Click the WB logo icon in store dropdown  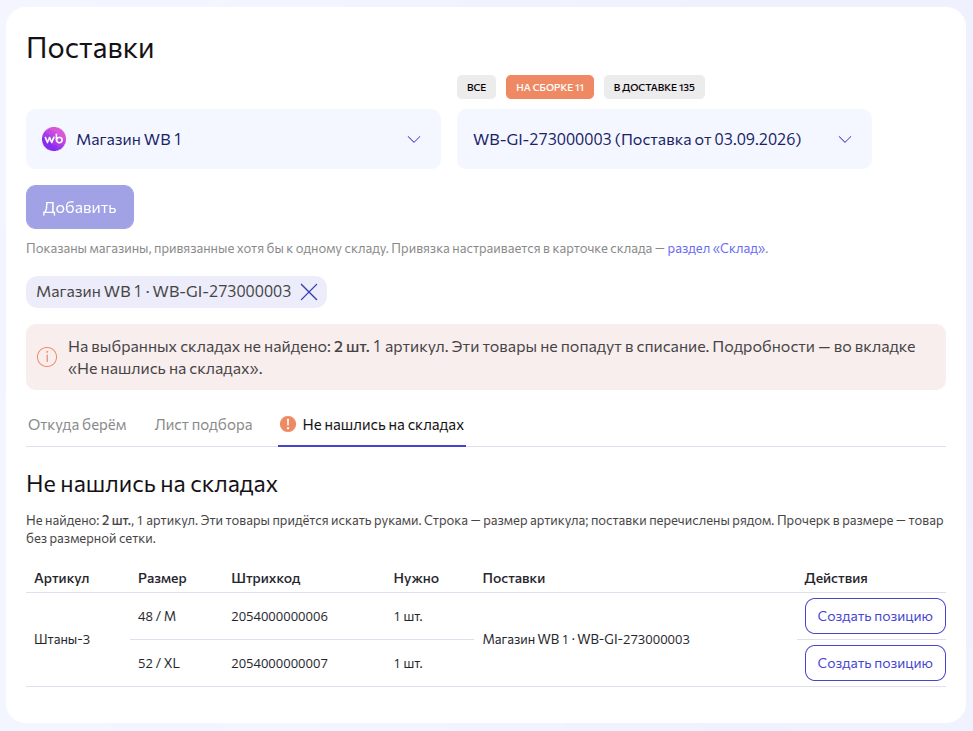[x=54, y=139]
